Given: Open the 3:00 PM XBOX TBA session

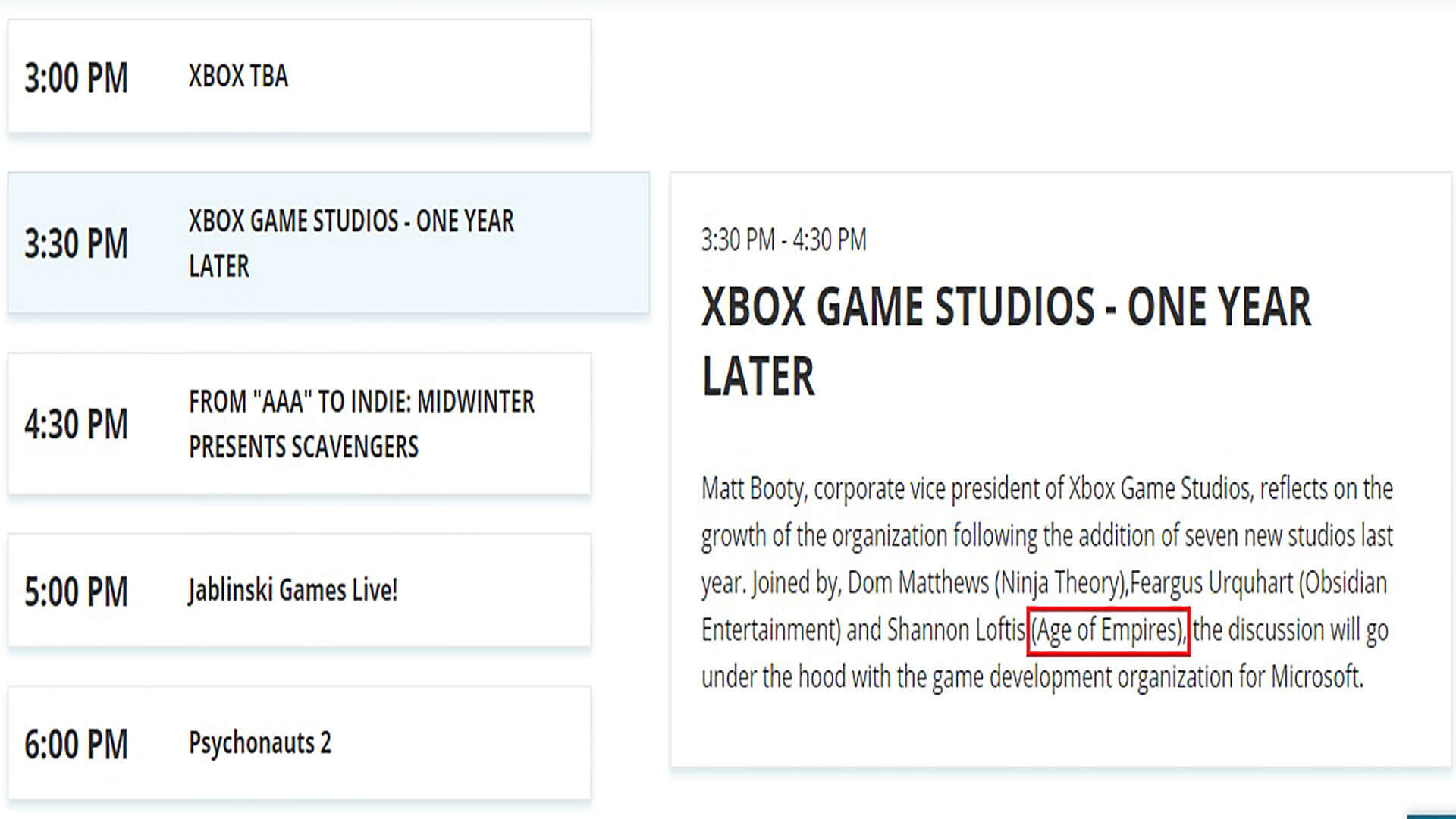Looking at the screenshot, I should [x=299, y=77].
